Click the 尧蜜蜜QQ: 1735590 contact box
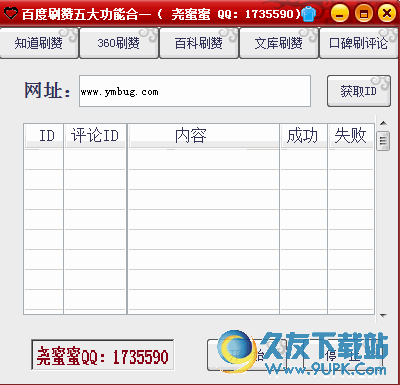The width and height of the screenshot is (400, 385). click(103, 355)
